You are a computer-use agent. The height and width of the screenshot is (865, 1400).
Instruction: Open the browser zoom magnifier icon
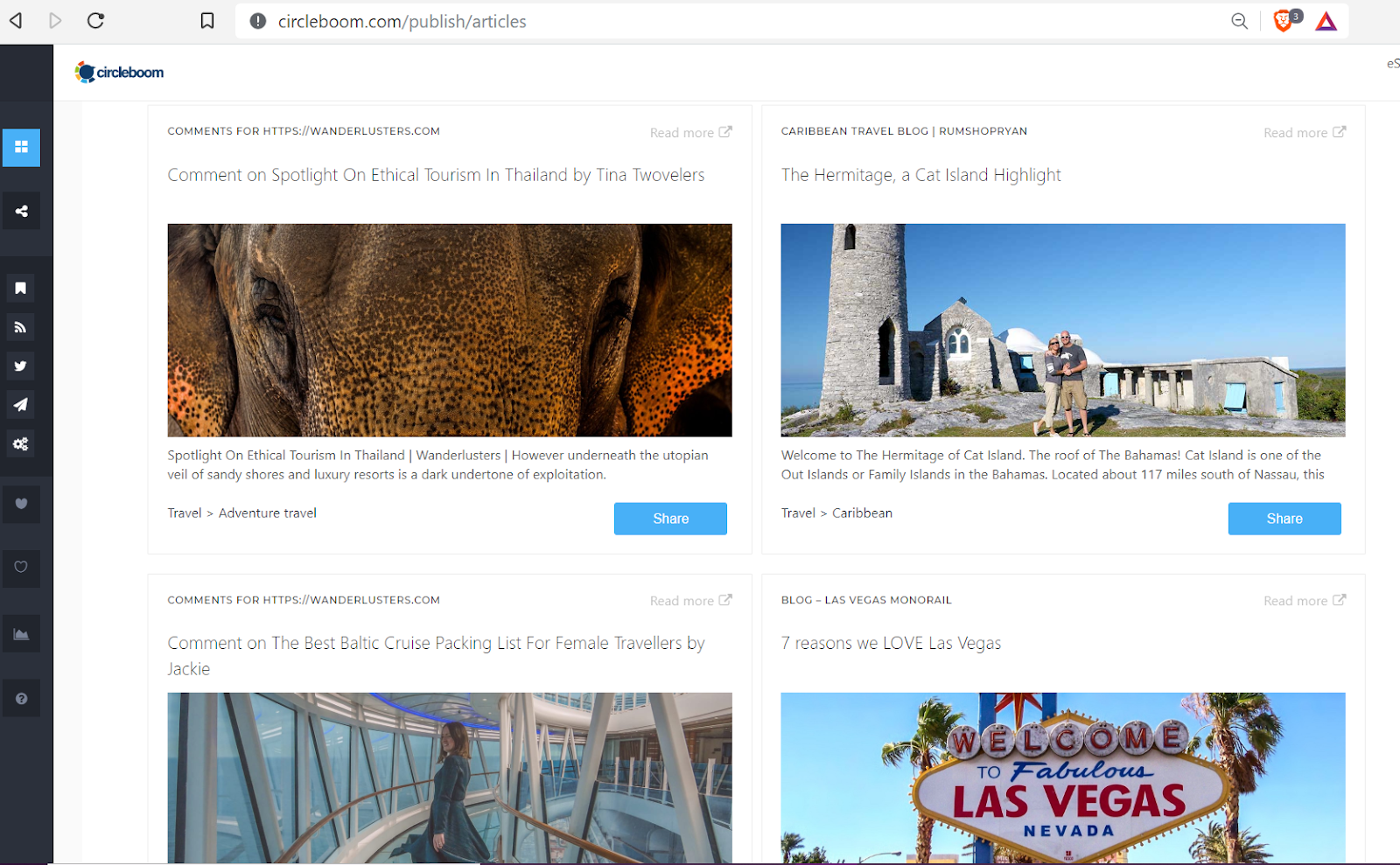pos(1239,21)
